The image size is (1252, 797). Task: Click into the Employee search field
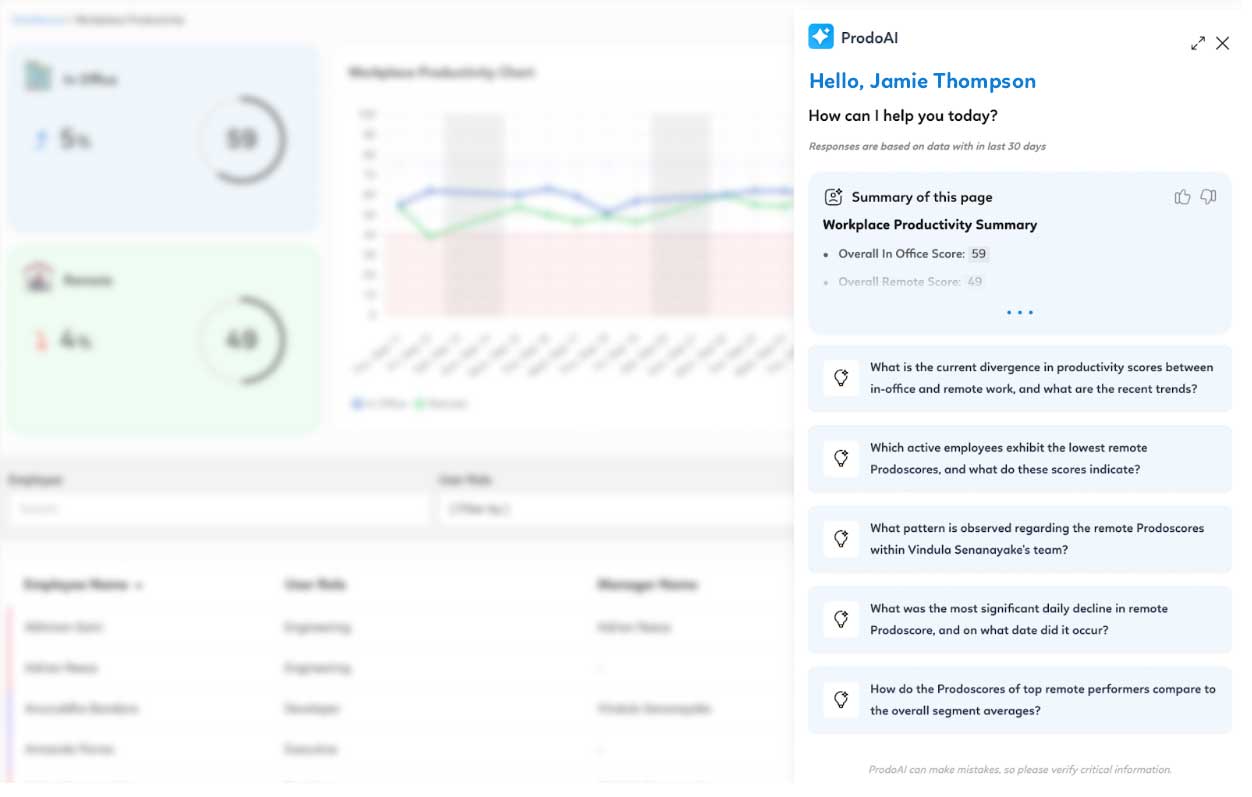pos(218,509)
